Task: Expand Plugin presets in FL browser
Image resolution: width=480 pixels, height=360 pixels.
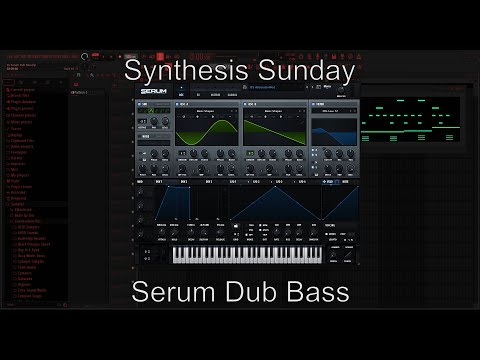Action: [20, 109]
